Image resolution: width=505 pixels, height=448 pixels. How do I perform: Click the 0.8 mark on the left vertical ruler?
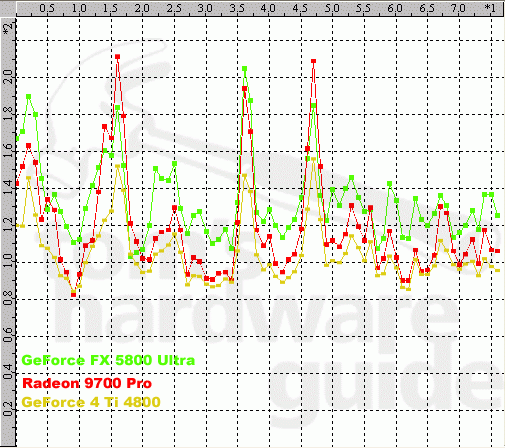click(x=8, y=299)
